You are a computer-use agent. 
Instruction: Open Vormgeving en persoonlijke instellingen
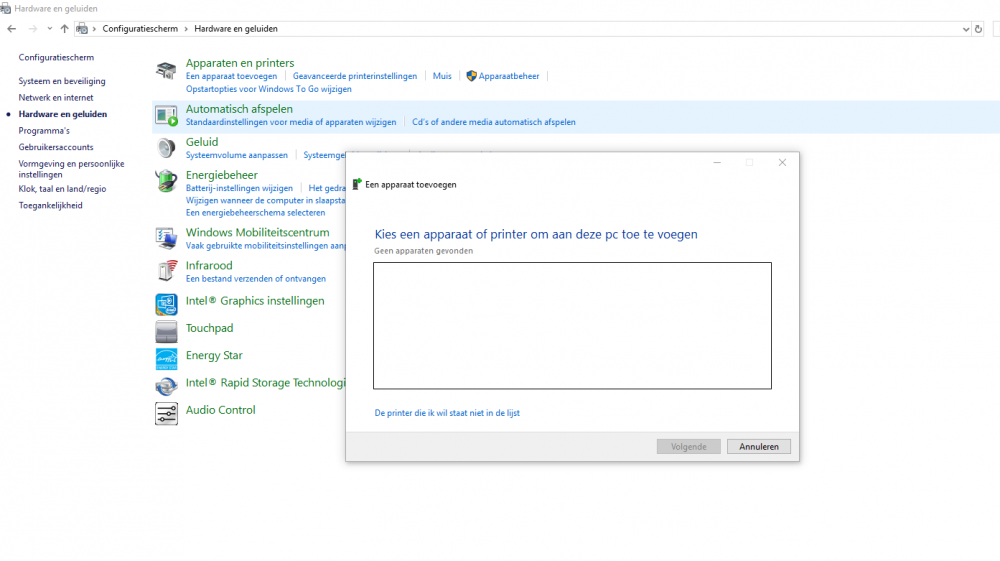71,169
